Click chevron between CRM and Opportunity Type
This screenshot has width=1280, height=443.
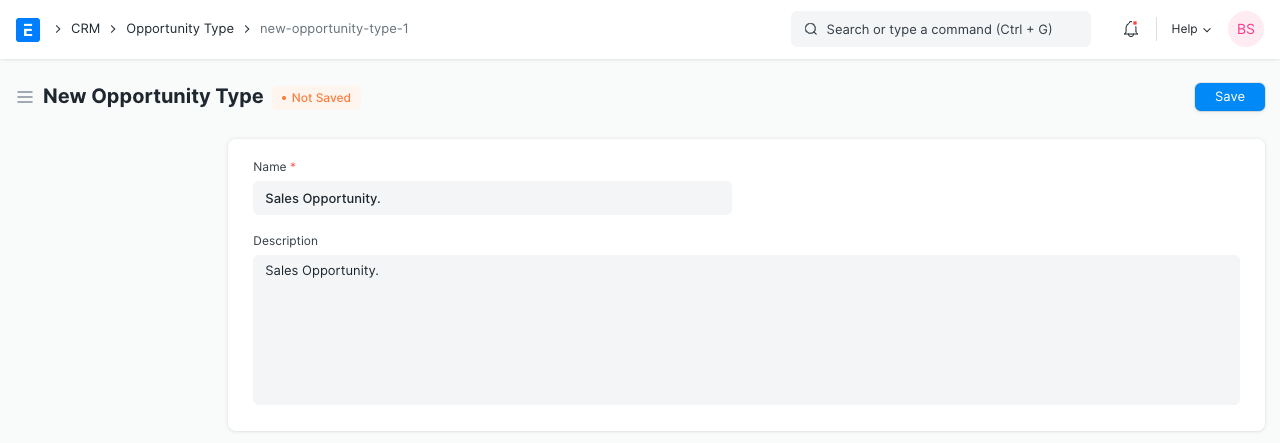(113, 29)
